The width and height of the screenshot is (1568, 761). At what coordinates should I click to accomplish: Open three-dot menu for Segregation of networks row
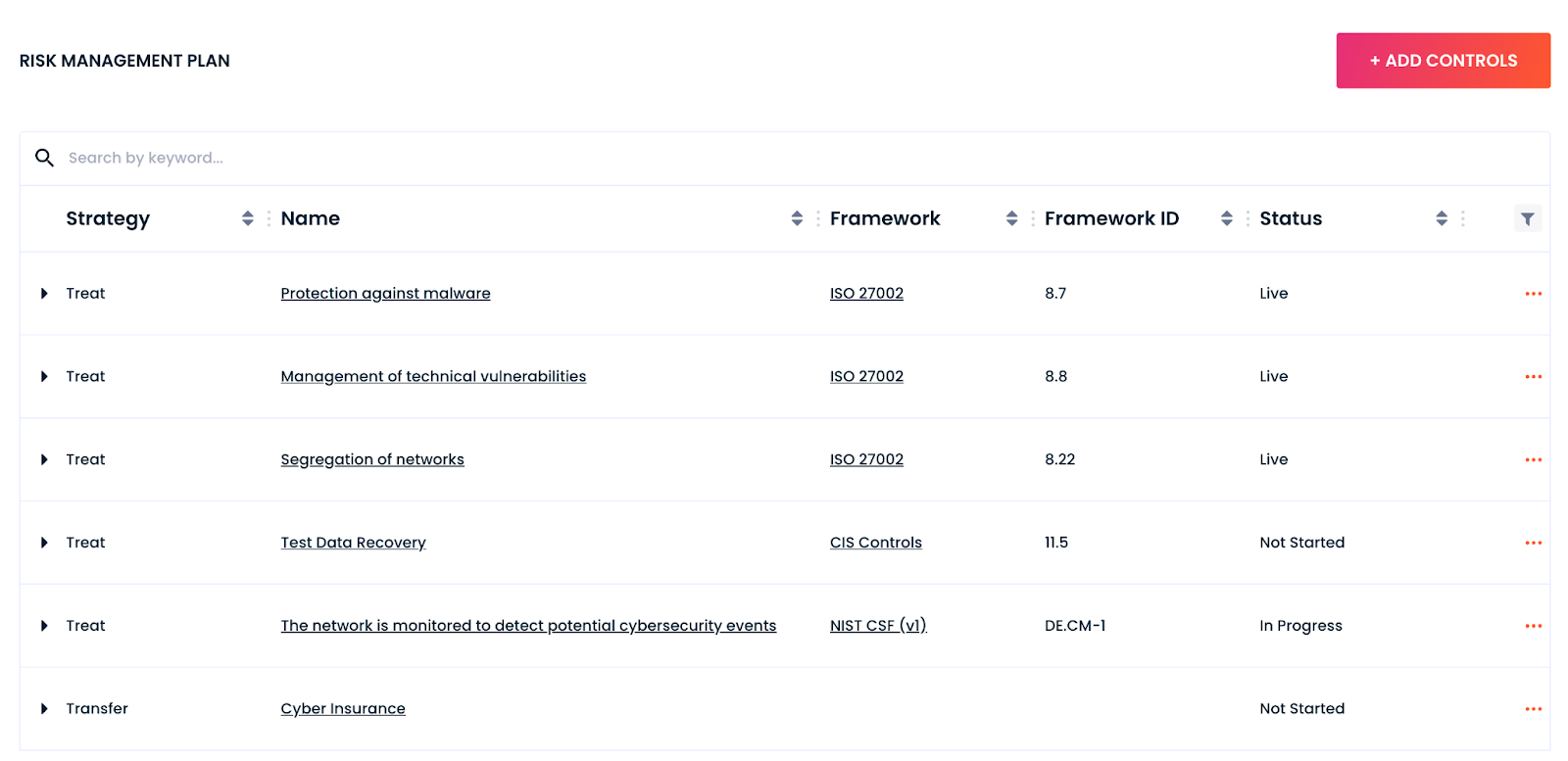coord(1533,459)
